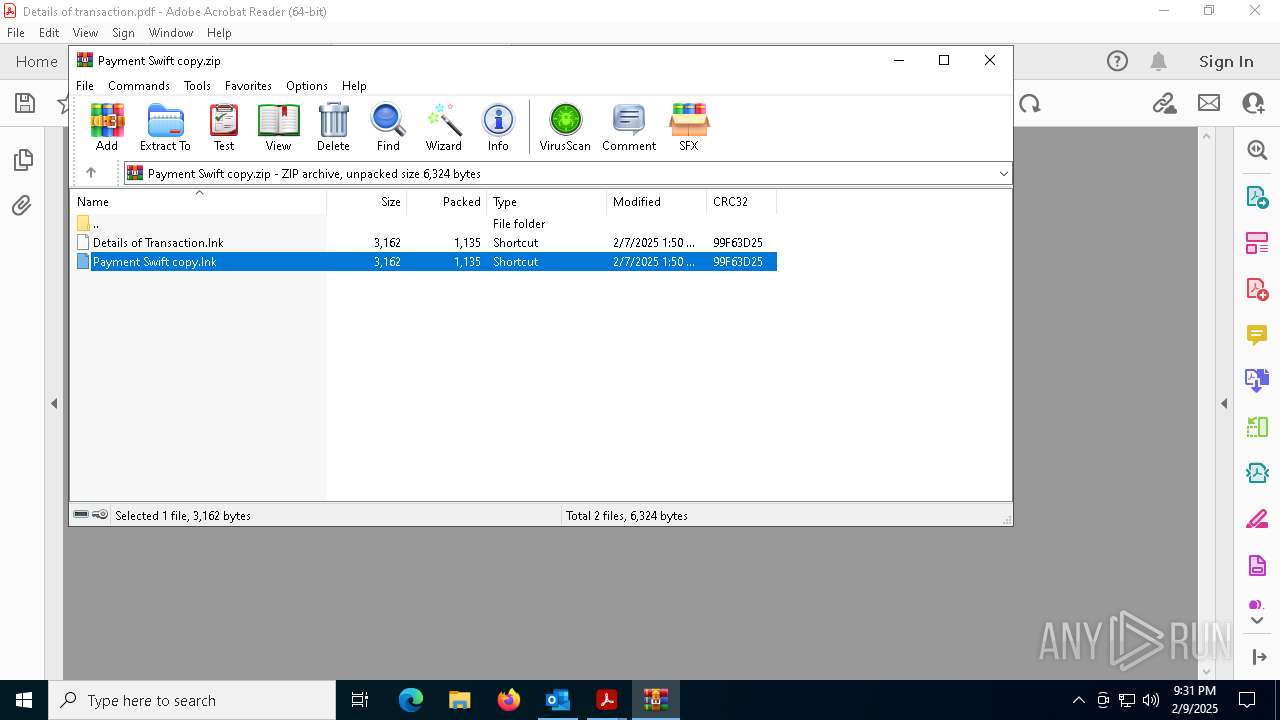Viewport: 1280px width, 720px height.
Task: Collapse Acrobat right tools pane arrow
Action: (1224, 403)
